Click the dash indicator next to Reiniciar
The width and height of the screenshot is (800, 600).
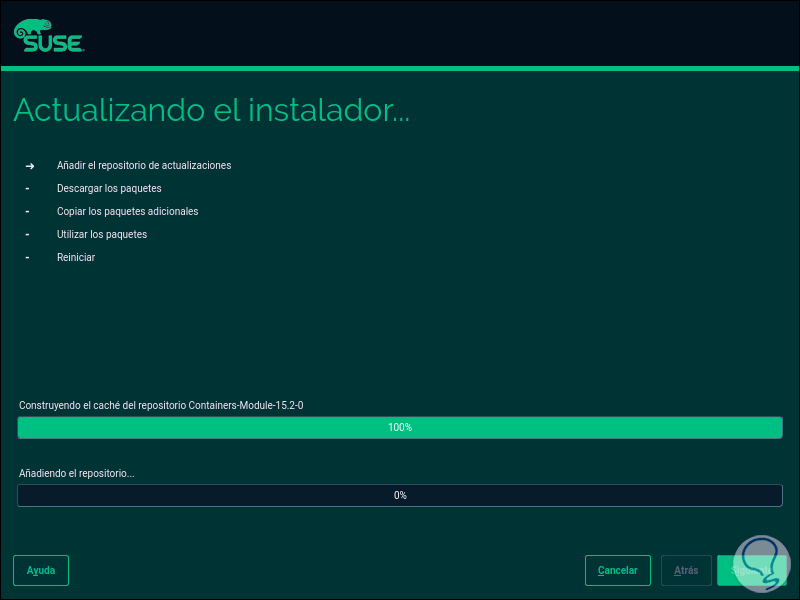[x=27, y=257]
